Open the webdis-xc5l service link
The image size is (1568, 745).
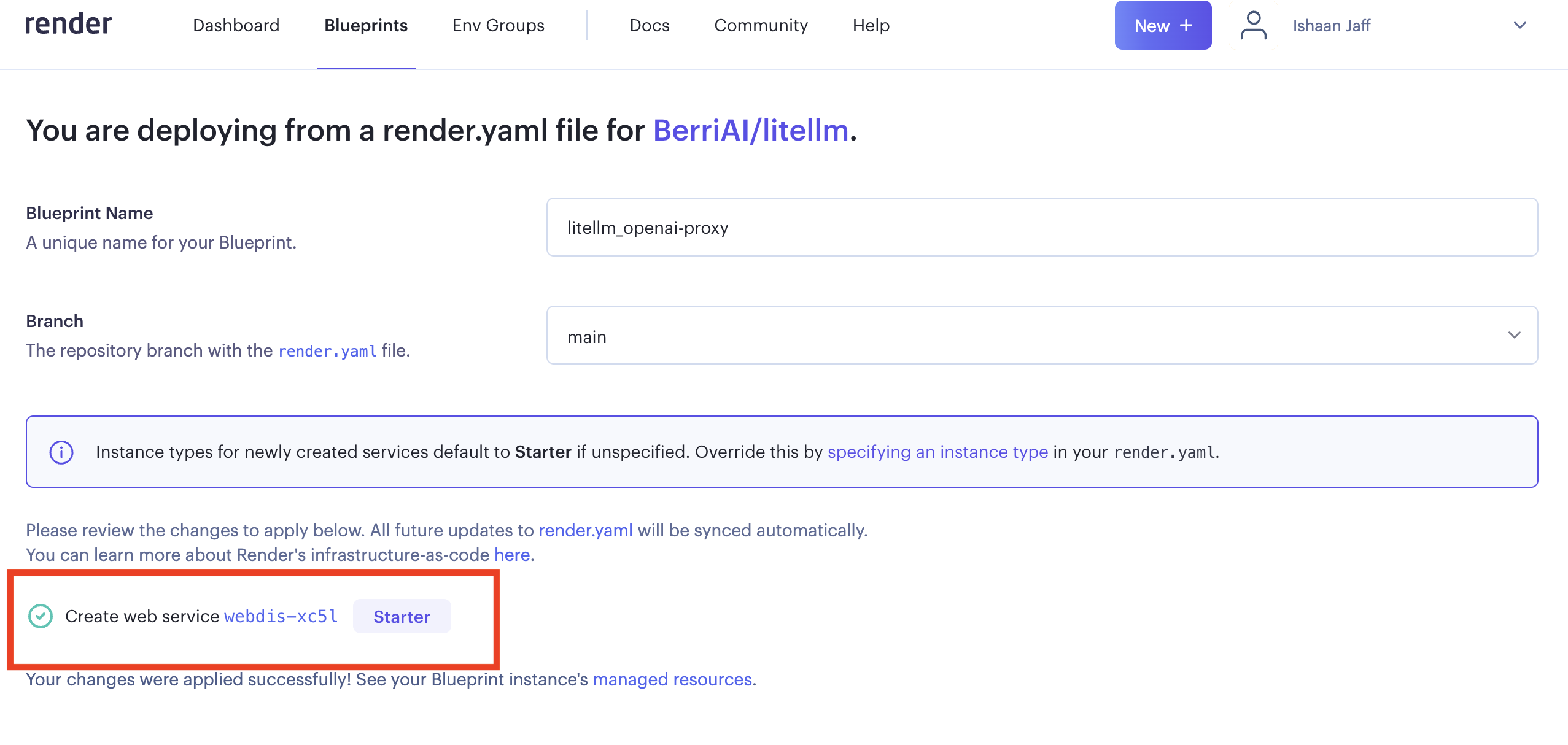(281, 616)
